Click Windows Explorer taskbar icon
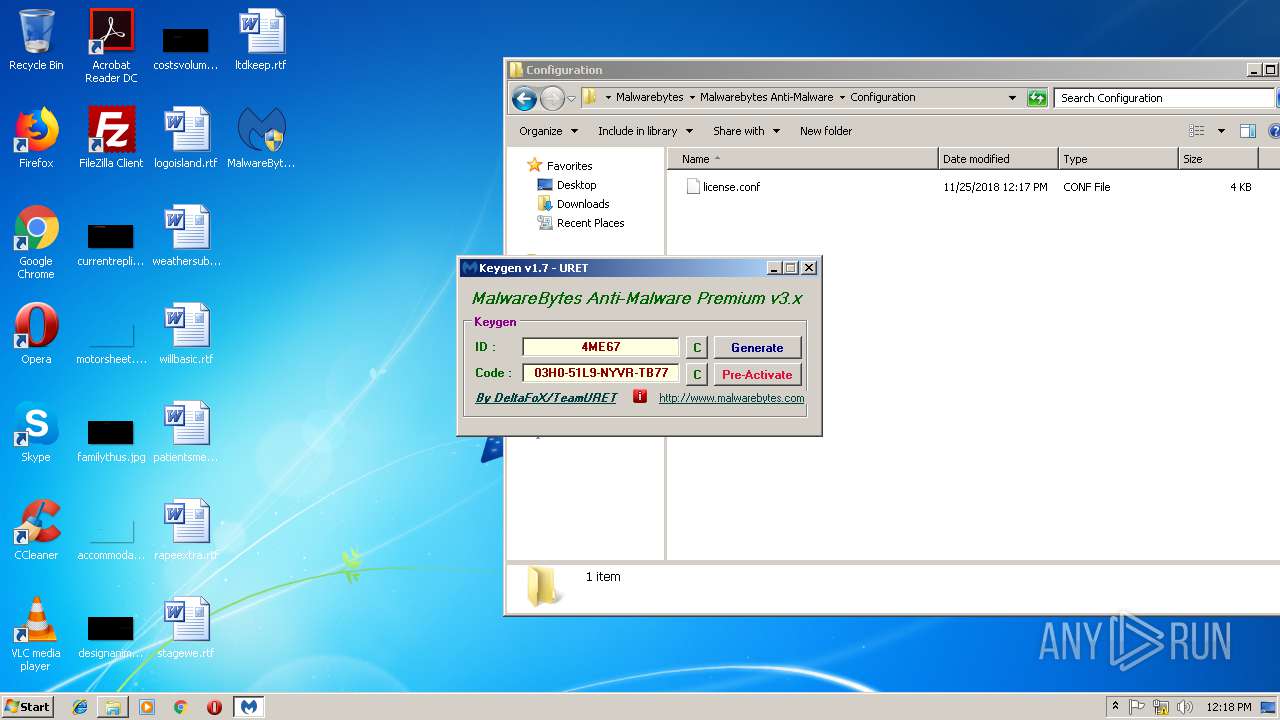Screen dimensions: 1280x720 pos(113,707)
